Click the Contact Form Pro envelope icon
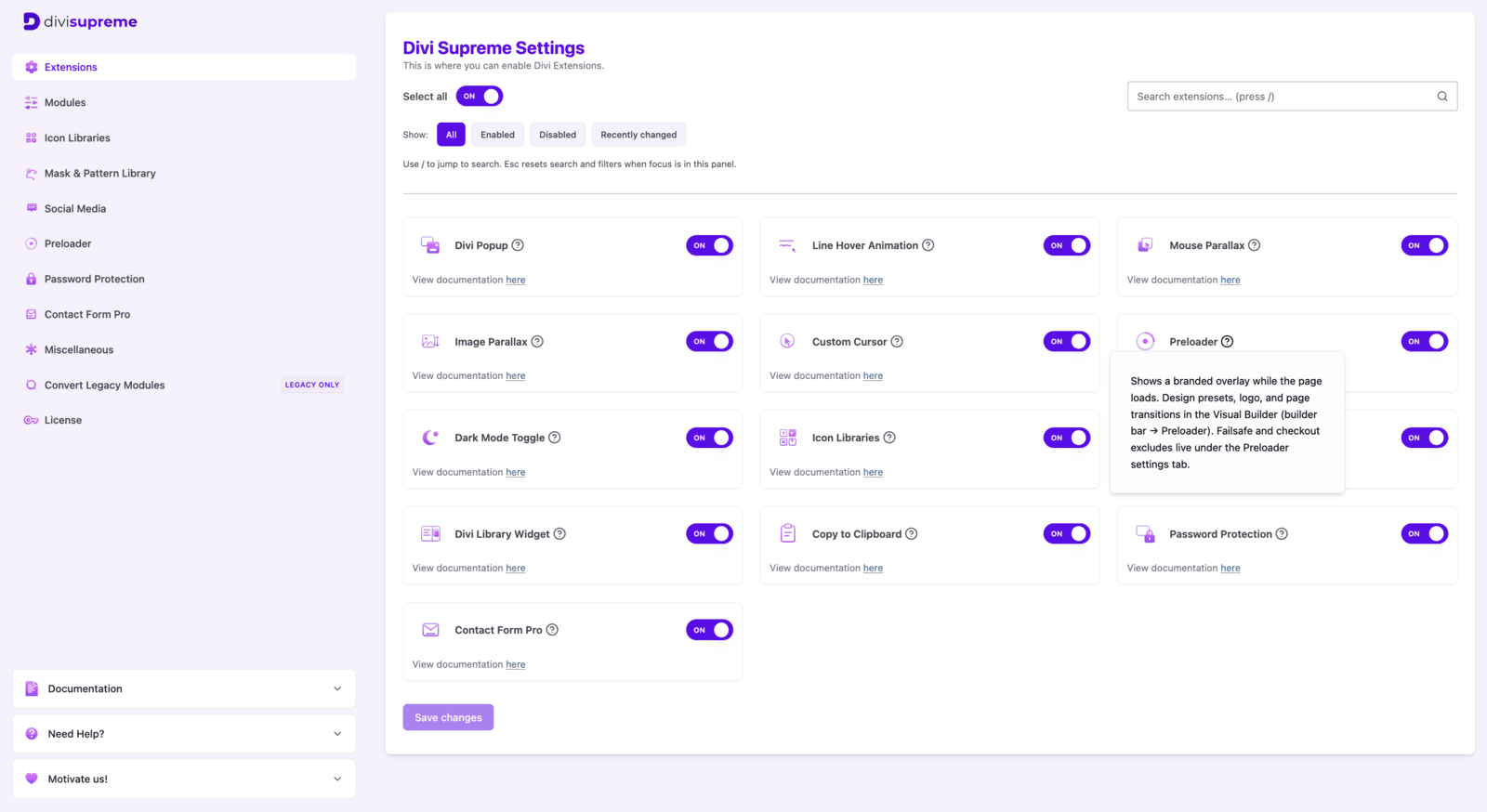 (x=430, y=630)
